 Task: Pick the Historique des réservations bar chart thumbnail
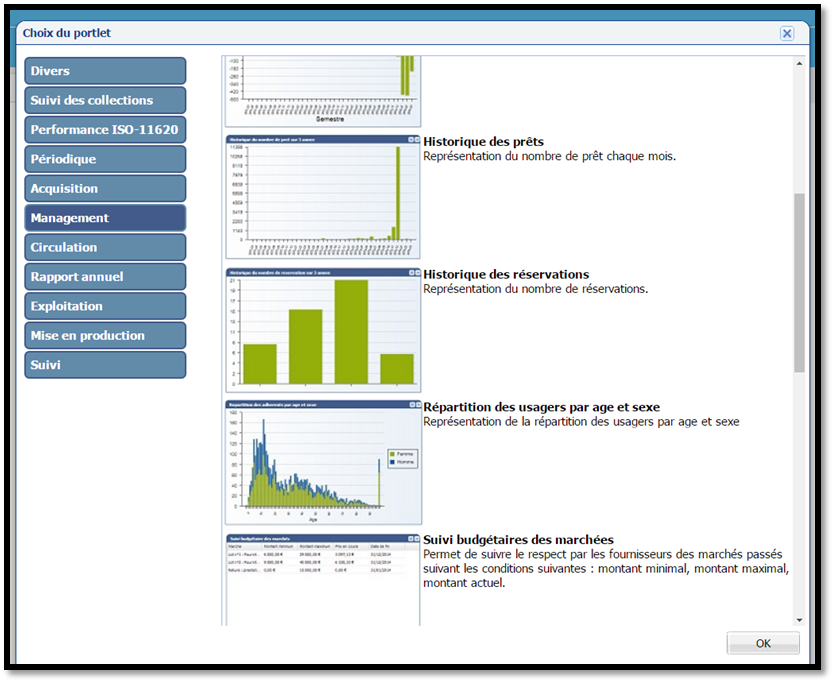[322, 329]
